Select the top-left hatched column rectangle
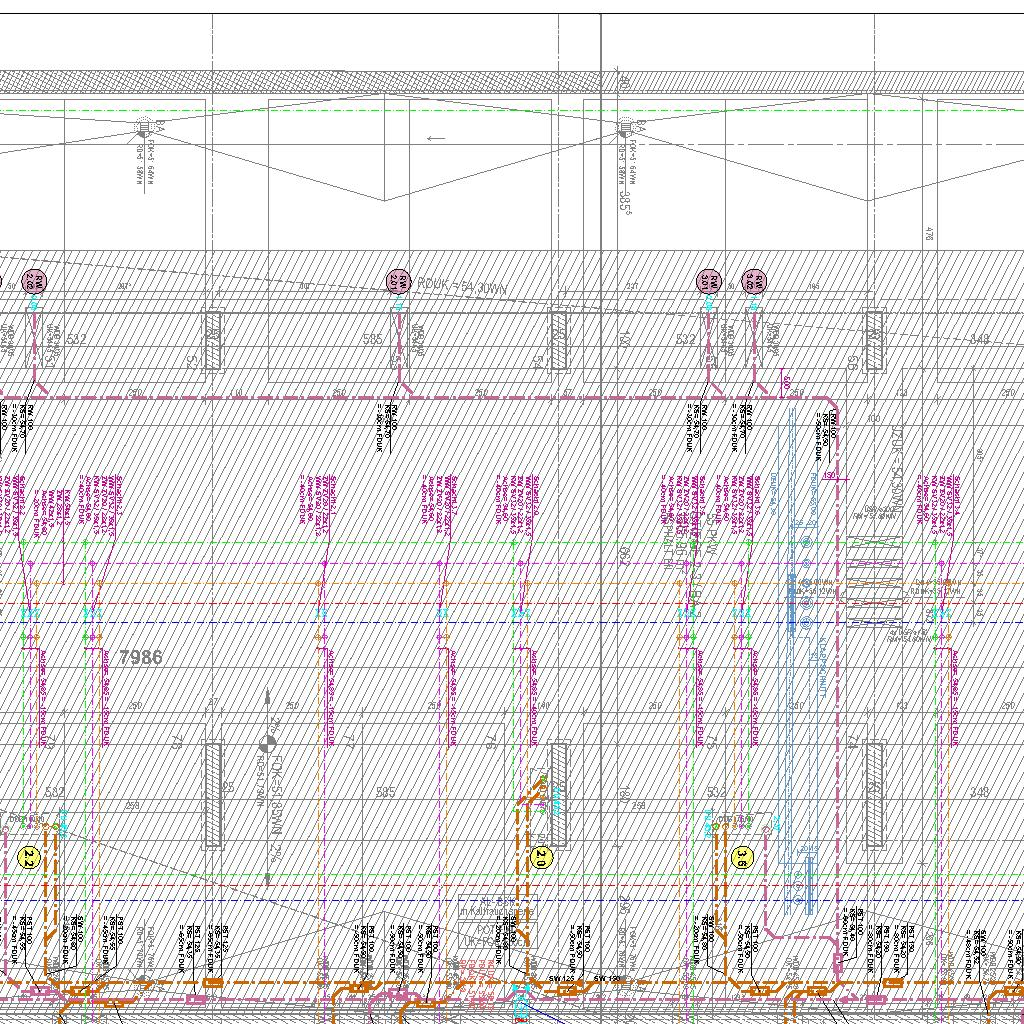This screenshot has height=1024, width=1024. (212, 339)
